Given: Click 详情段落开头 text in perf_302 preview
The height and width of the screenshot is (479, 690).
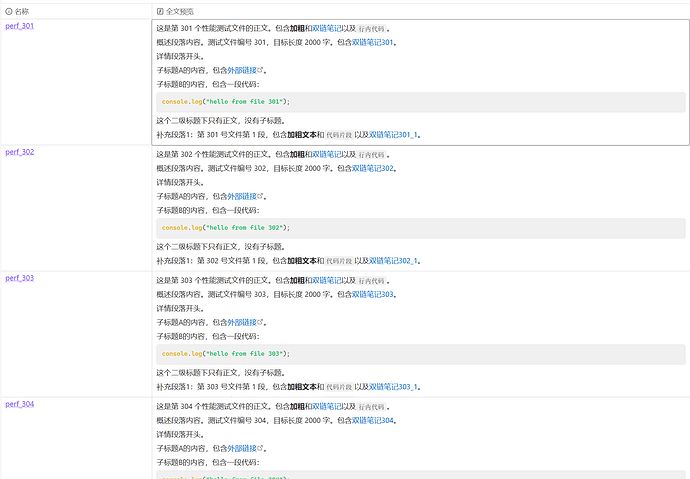Looking at the screenshot, I should click(179, 183).
